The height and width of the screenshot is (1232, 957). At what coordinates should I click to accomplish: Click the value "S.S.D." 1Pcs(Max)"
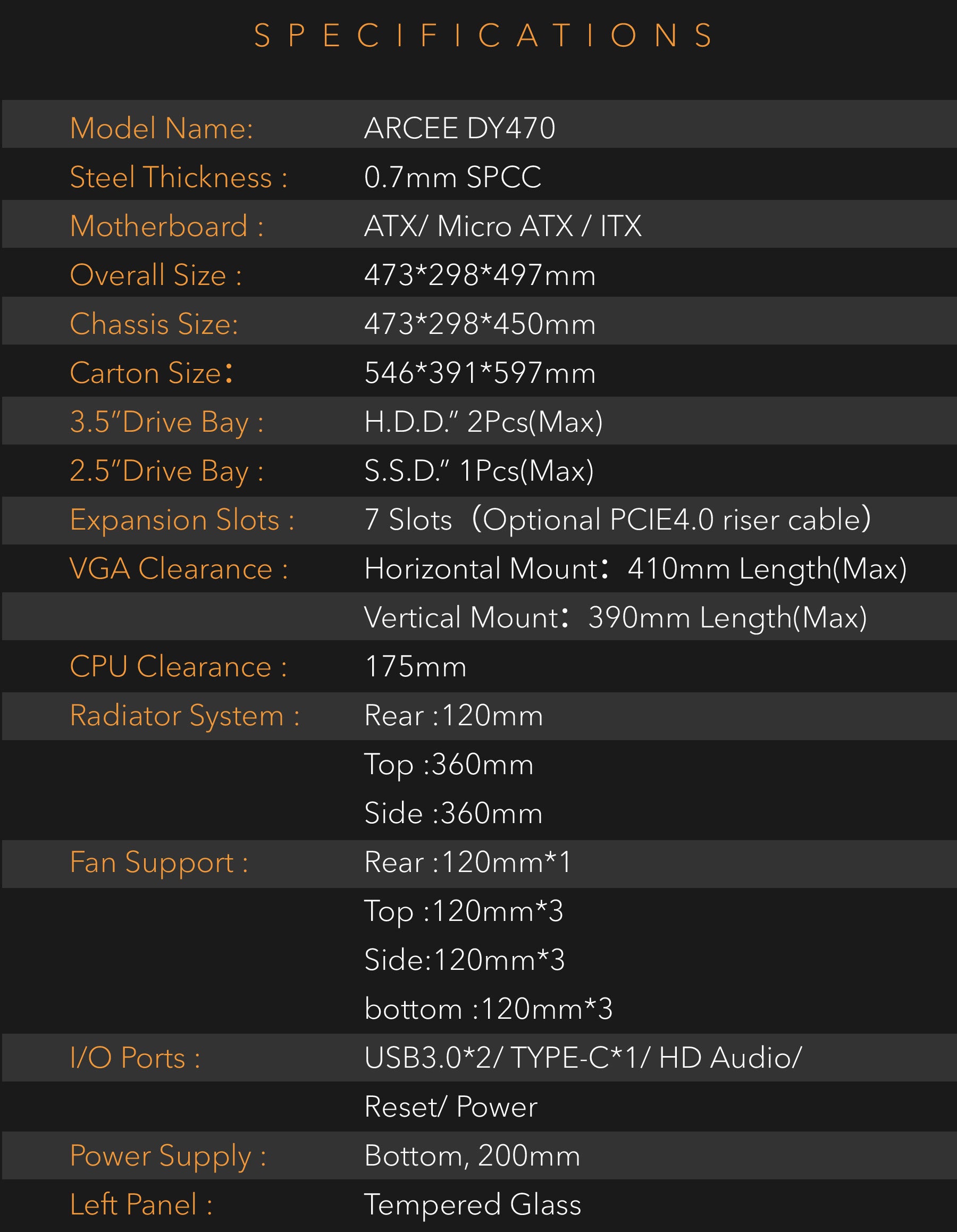coord(479,471)
